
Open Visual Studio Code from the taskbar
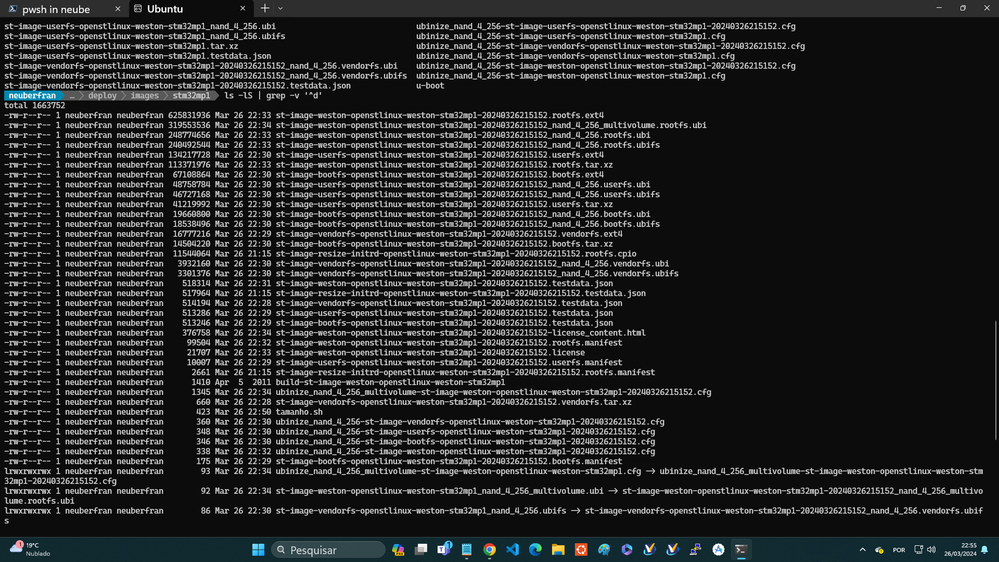[512, 549]
